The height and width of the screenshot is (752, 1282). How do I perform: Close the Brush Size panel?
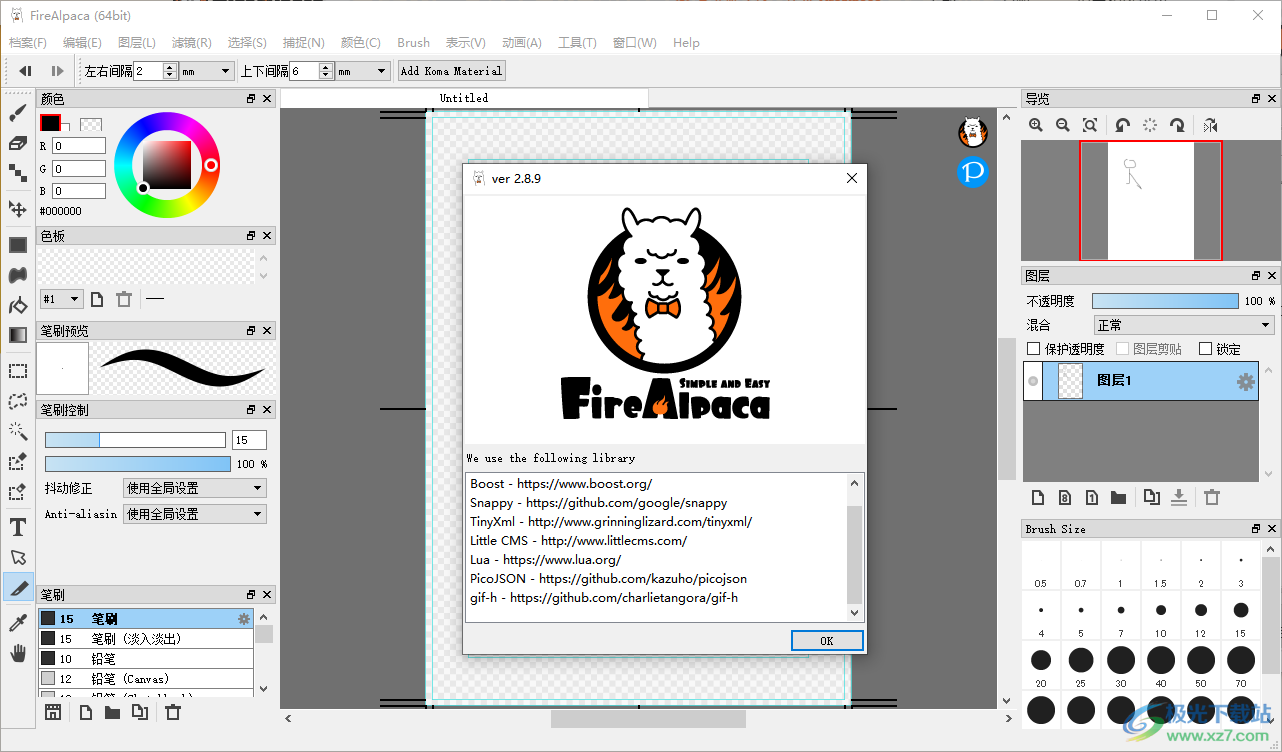1271,529
